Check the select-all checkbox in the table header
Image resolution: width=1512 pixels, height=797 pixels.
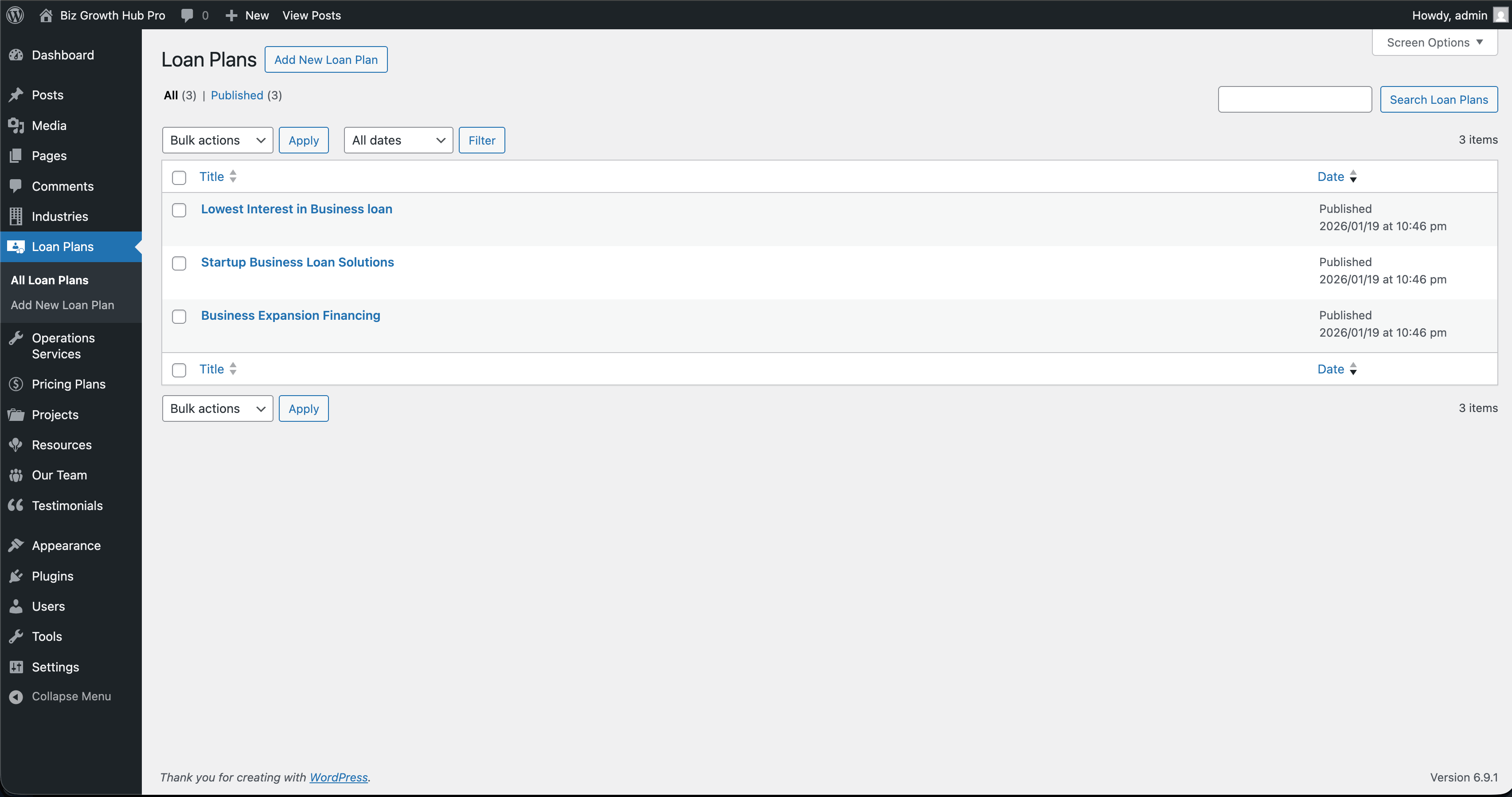(x=179, y=177)
